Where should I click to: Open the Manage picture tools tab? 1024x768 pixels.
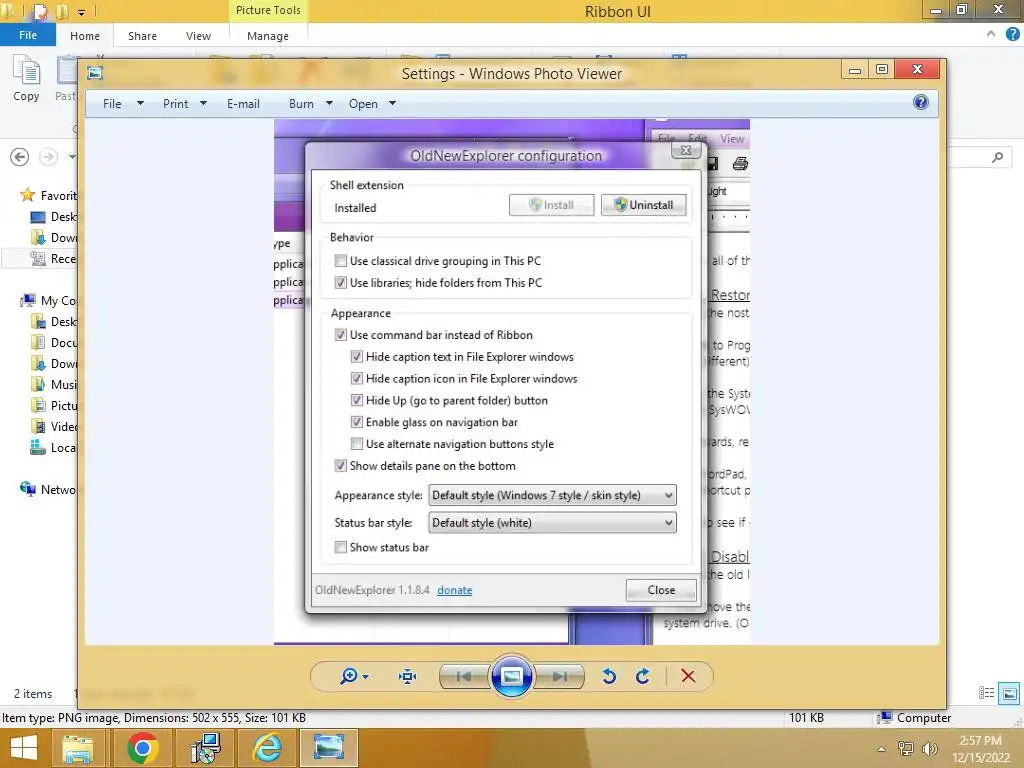(x=268, y=36)
